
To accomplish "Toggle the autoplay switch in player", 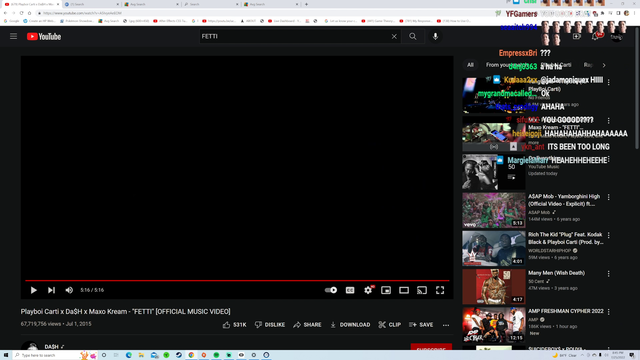I will [x=331, y=290].
